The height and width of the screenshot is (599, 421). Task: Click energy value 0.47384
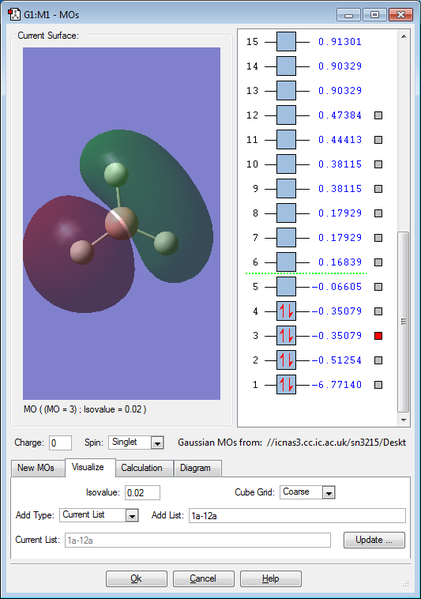click(340, 115)
